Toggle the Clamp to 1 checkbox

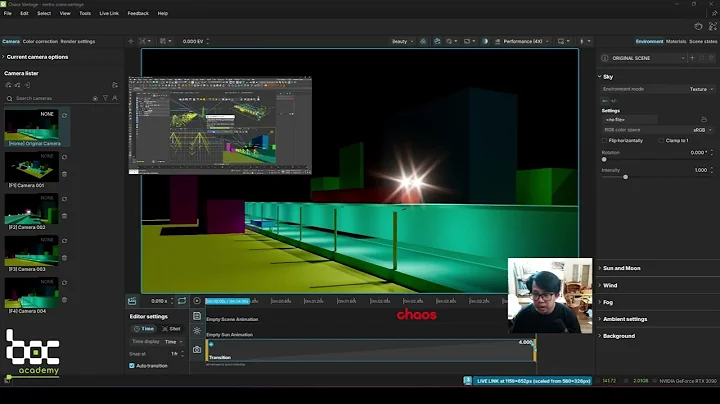661,140
